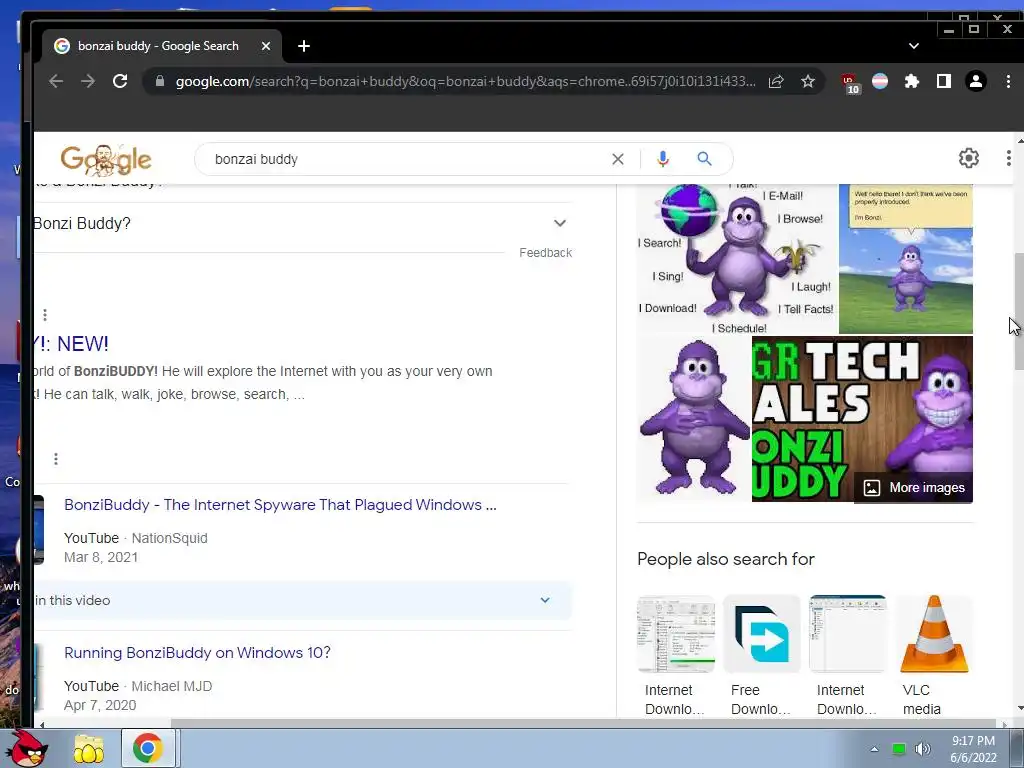View site info via padlock icon

click(159, 81)
